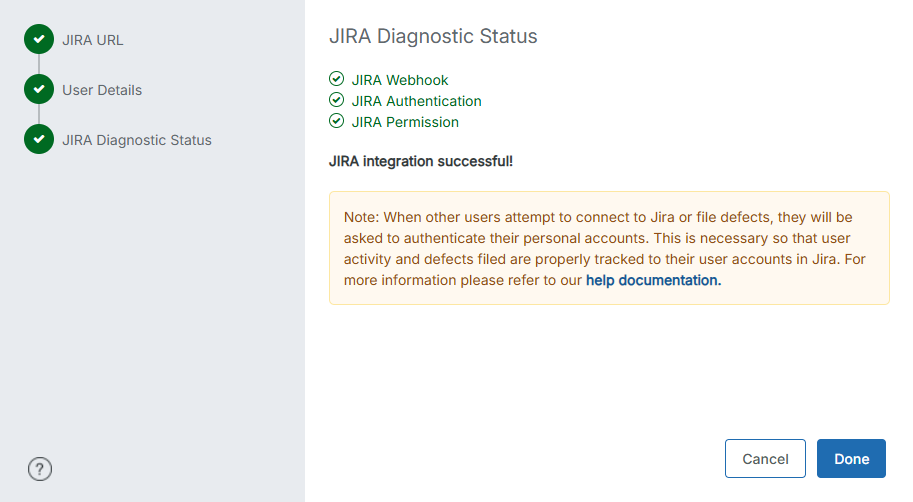Click the note about authenticating personal accounts
913x502 pixels.
[609, 248]
